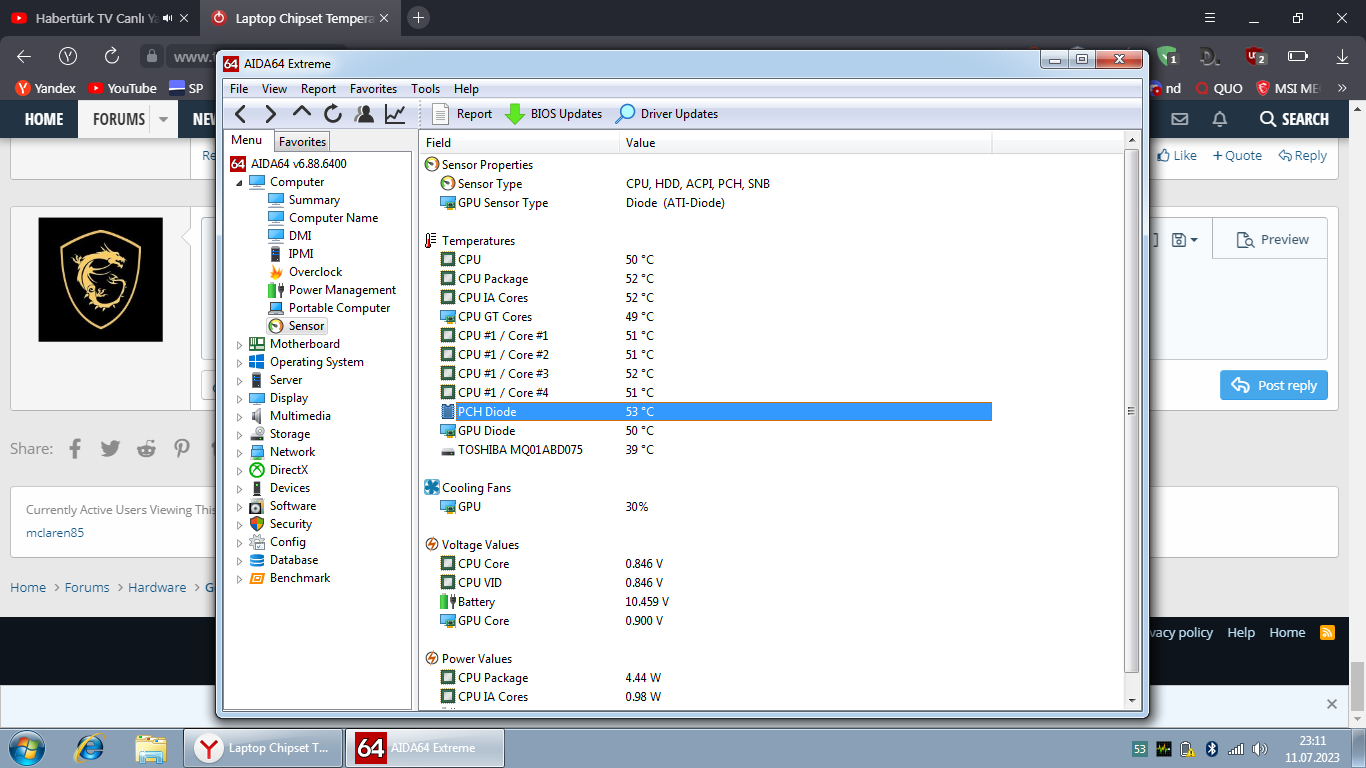Expand the Multimedia tree node

pyautogui.click(x=239, y=417)
